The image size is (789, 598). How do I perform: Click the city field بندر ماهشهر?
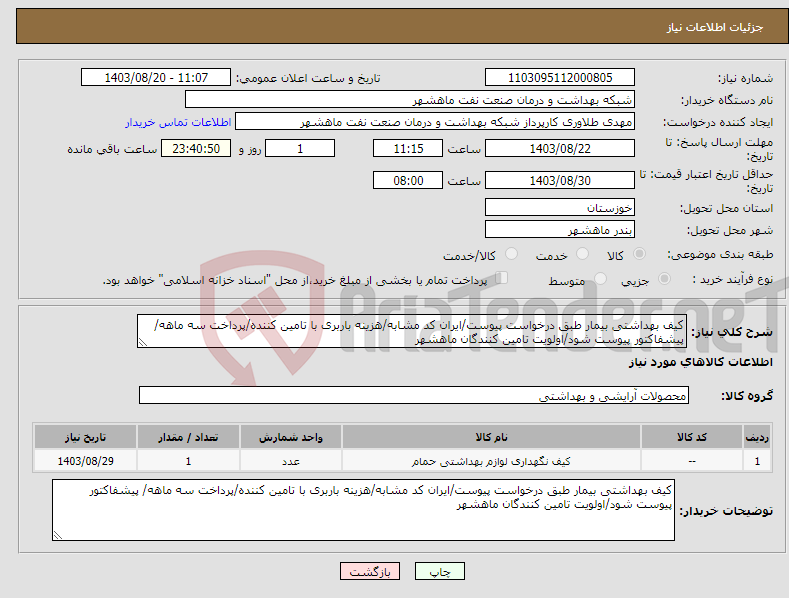tap(560, 230)
